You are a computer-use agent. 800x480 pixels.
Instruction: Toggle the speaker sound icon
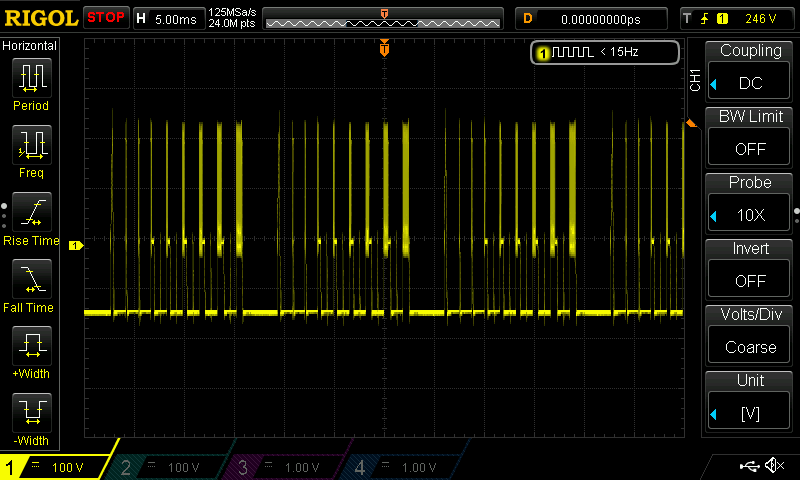click(x=774, y=466)
